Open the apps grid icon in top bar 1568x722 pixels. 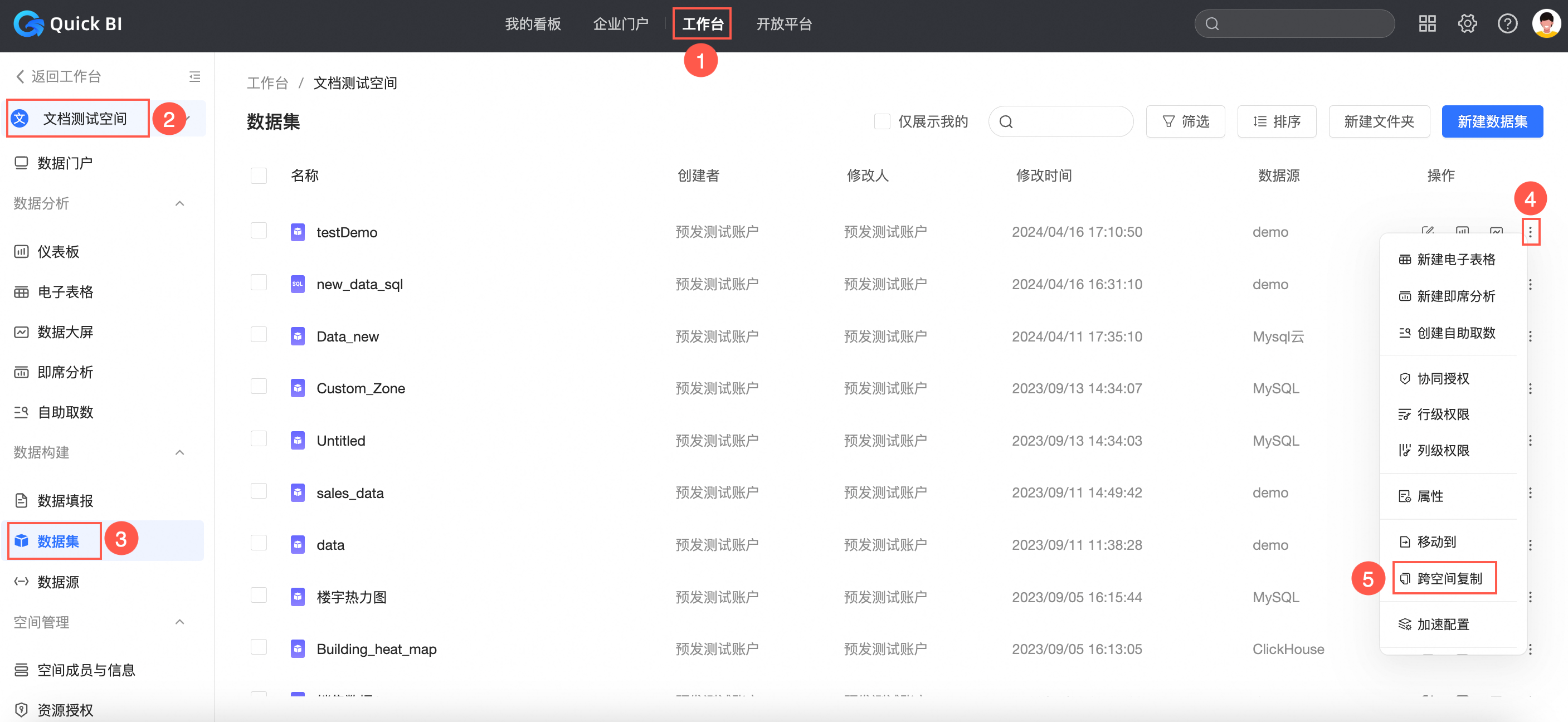[1427, 24]
